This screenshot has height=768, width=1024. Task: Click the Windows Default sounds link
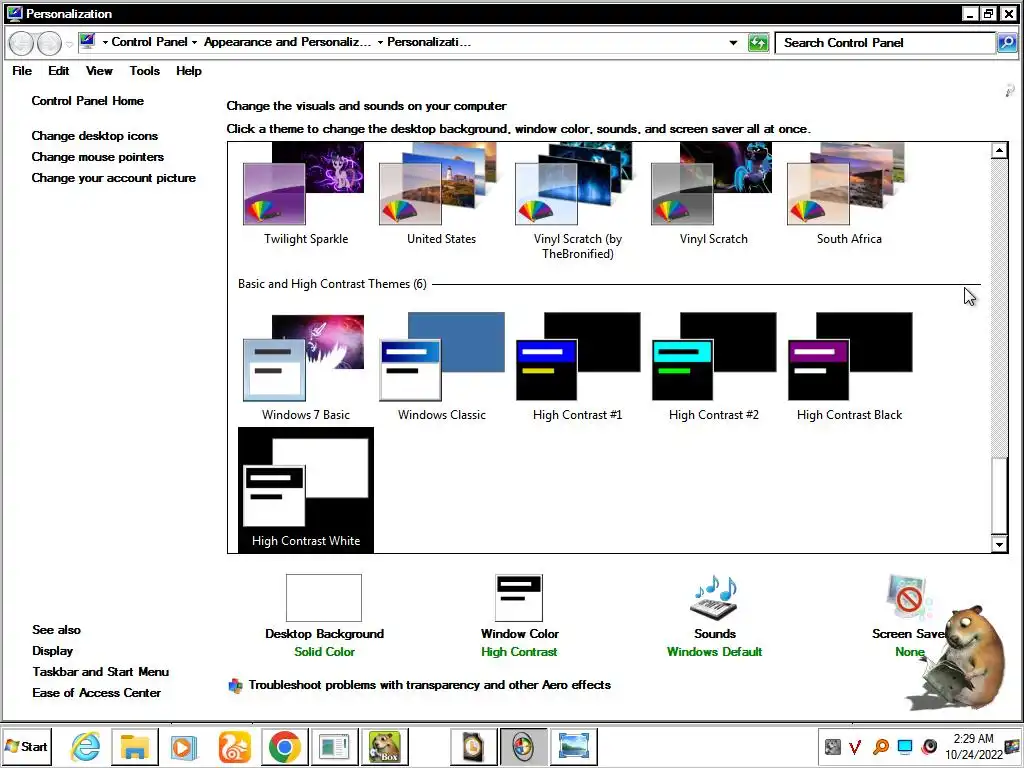coord(714,652)
